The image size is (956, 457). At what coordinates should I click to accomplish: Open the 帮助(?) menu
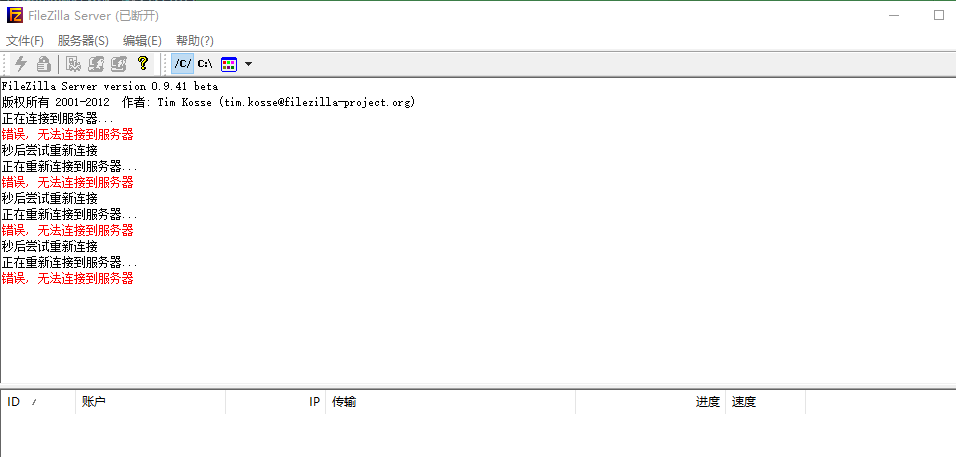tap(194, 41)
